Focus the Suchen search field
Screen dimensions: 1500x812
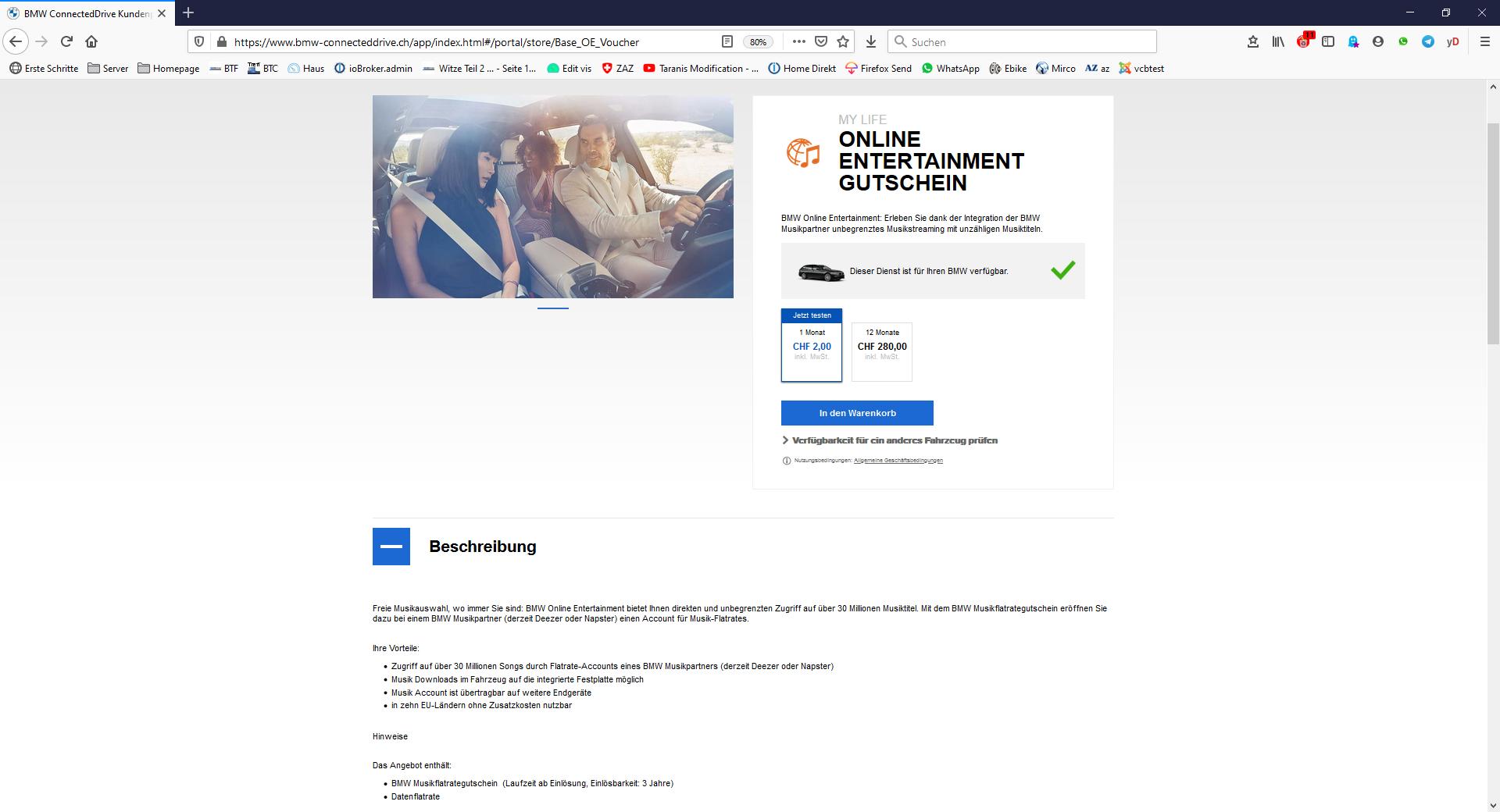1022,41
